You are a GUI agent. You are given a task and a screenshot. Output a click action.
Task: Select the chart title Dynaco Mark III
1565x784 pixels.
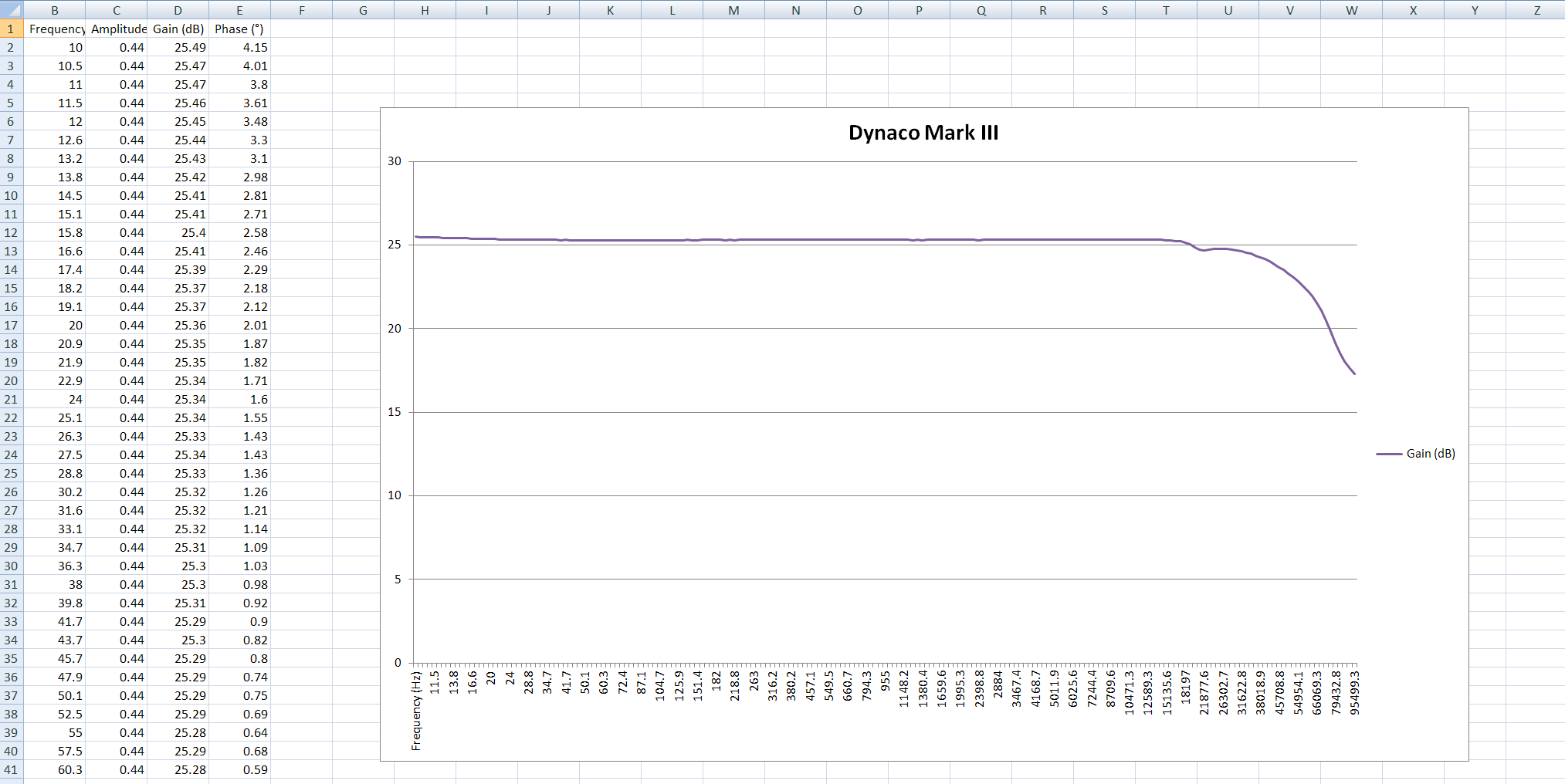click(x=923, y=133)
